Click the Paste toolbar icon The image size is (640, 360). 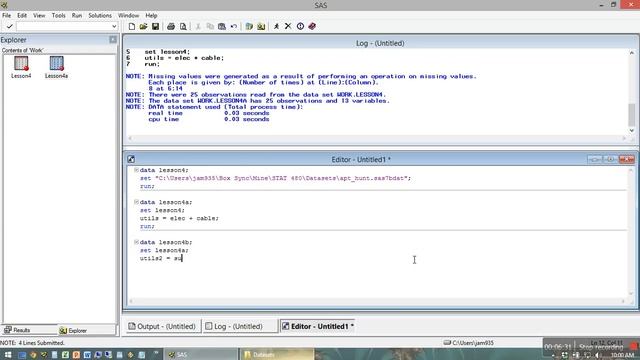pyautogui.click(x=222, y=27)
